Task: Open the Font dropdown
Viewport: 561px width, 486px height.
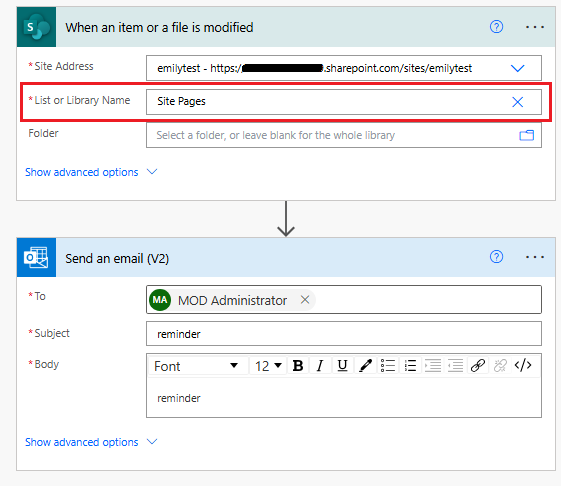Action: click(198, 366)
